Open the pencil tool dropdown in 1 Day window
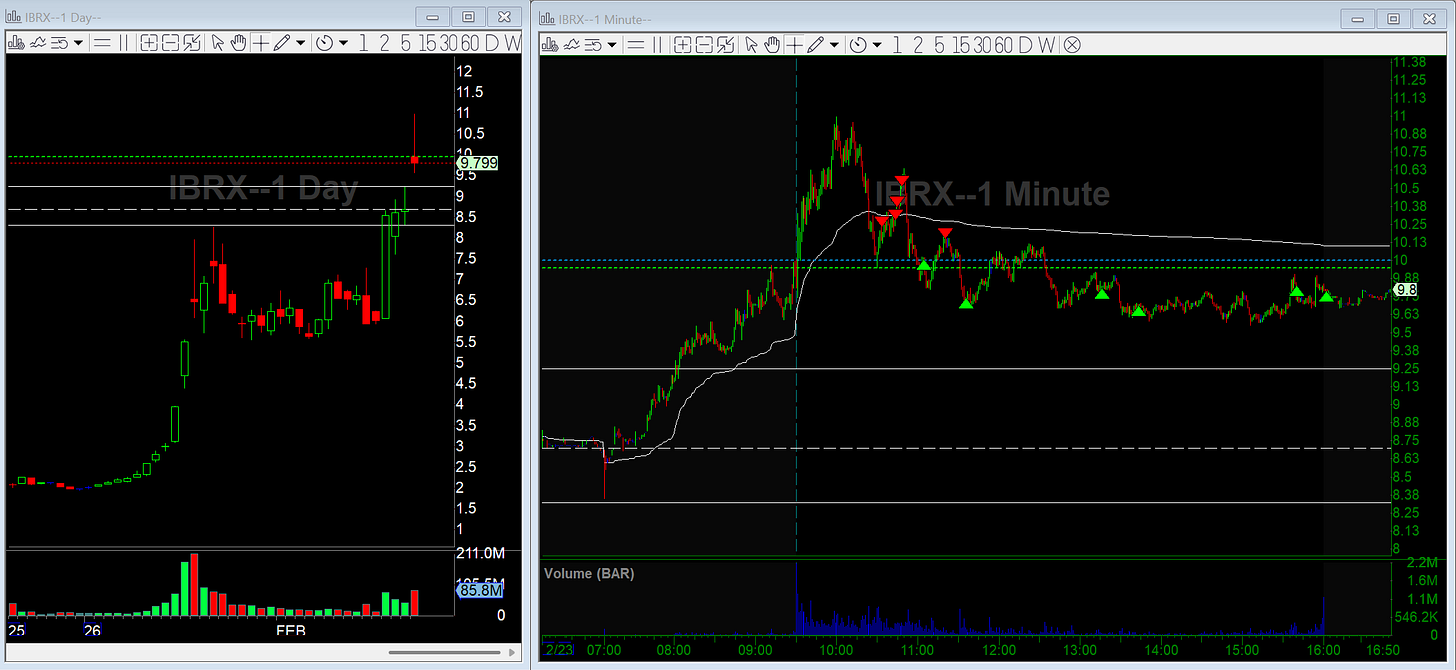Image resolution: width=1456 pixels, height=670 pixels. click(300, 43)
